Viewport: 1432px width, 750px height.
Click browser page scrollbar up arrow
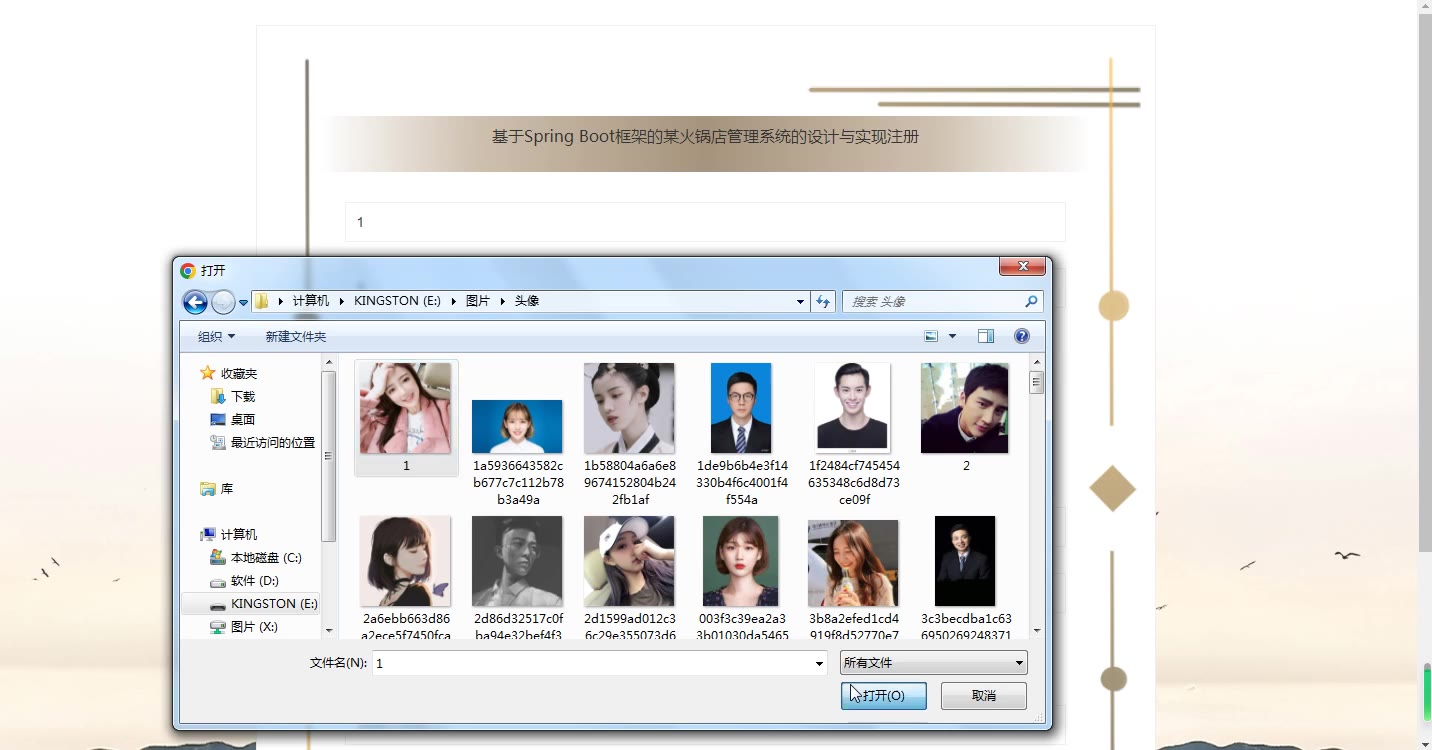[1425, 7]
